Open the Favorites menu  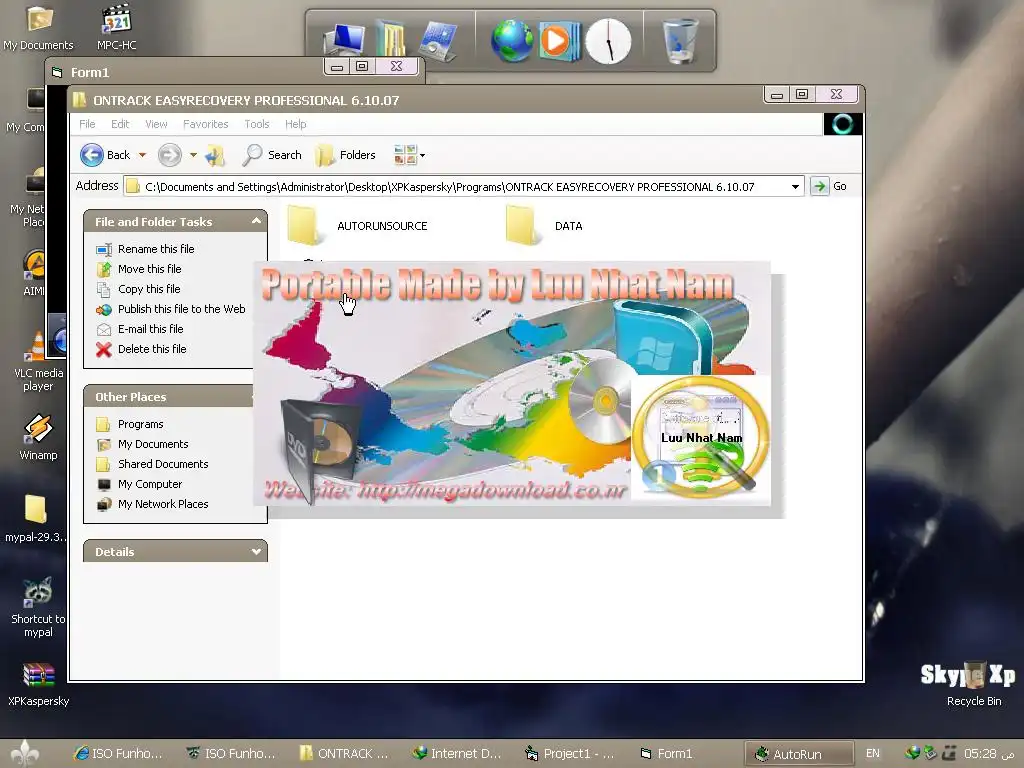[206, 124]
